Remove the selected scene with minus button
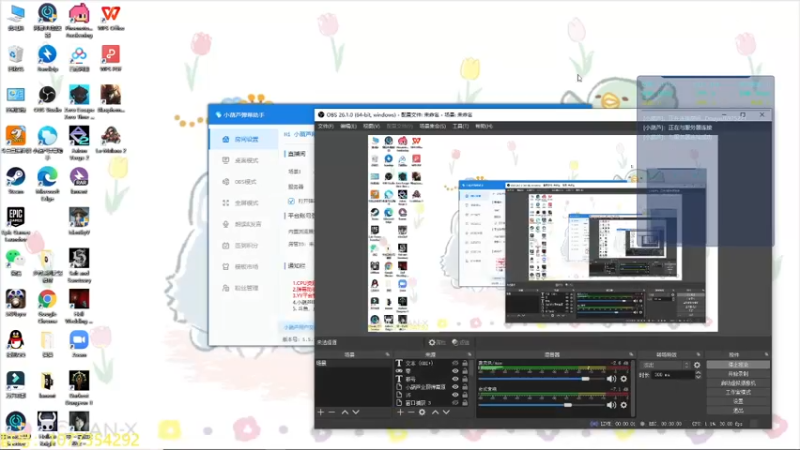 pos(332,412)
